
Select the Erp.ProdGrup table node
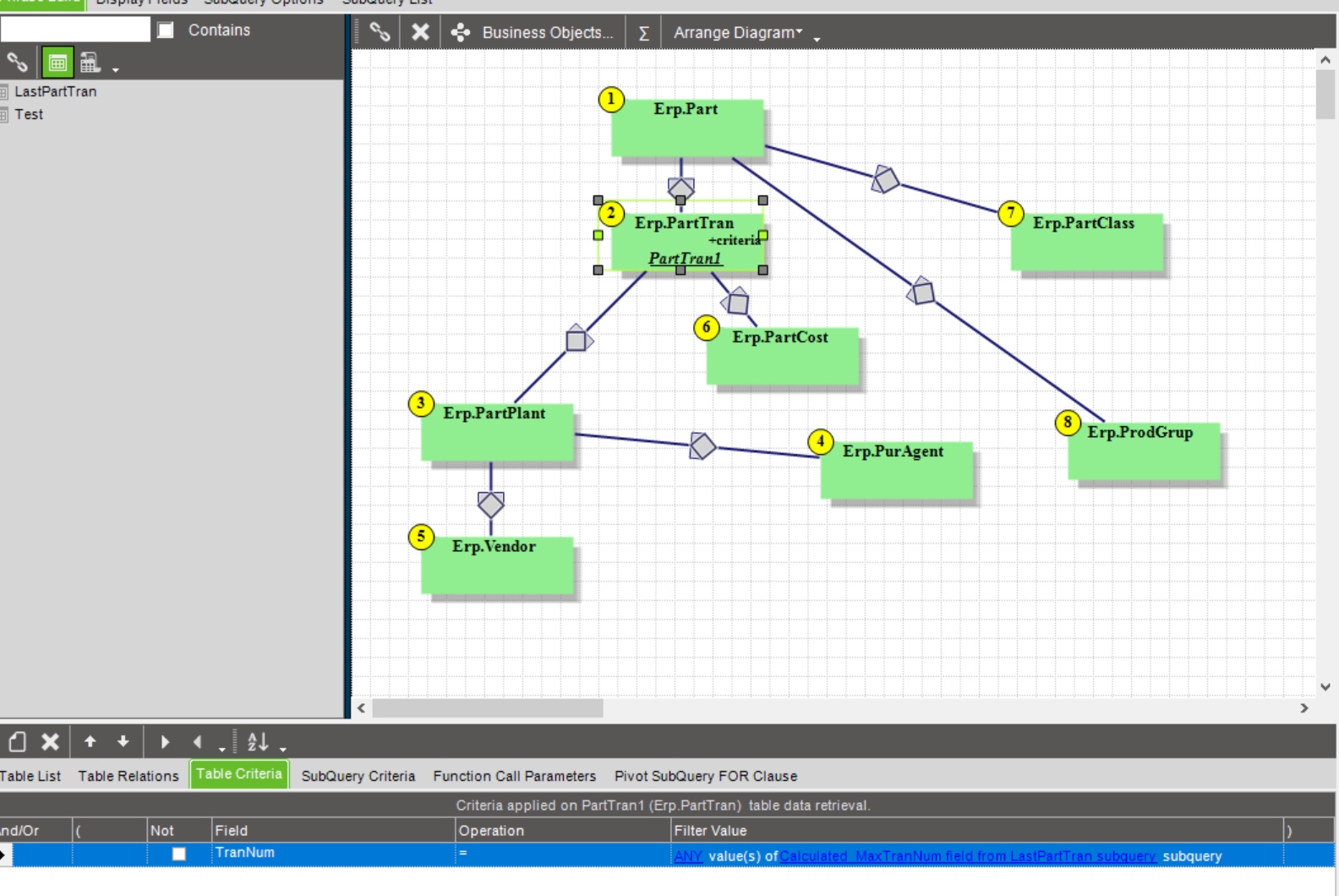click(x=1144, y=451)
